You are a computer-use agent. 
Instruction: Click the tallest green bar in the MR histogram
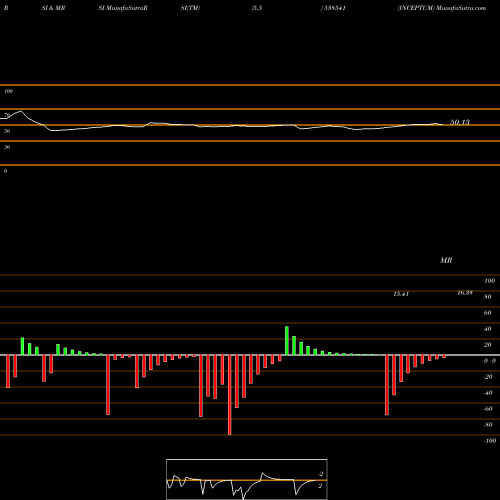(x=287, y=341)
